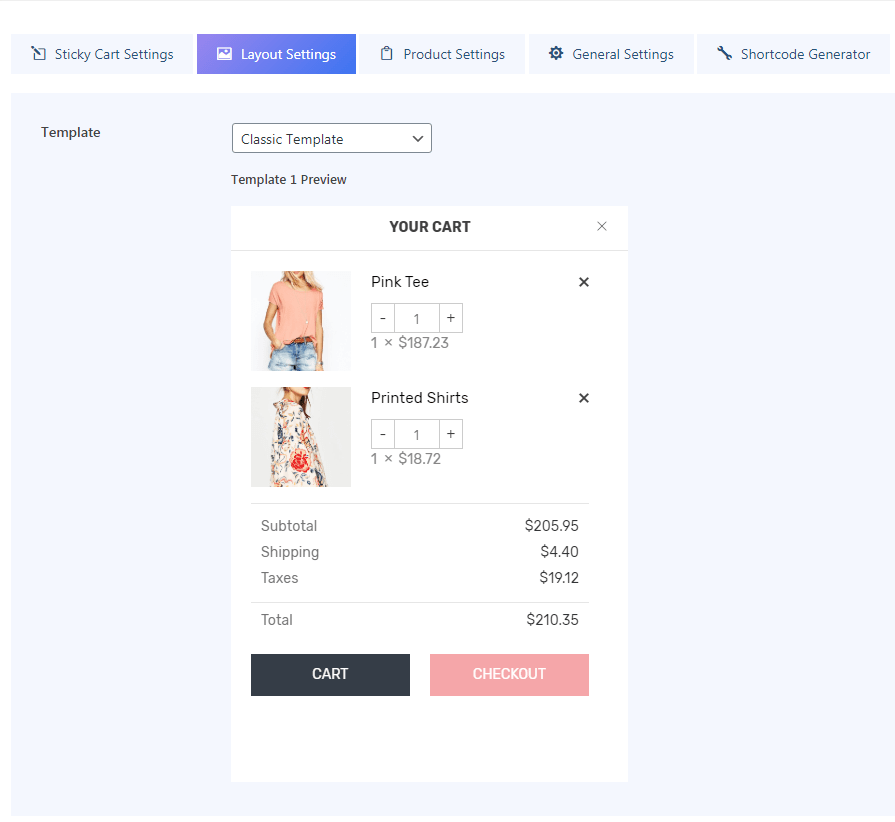Decrease the Printed Shirts quantity
The height and width of the screenshot is (822, 895).
(383, 435)
